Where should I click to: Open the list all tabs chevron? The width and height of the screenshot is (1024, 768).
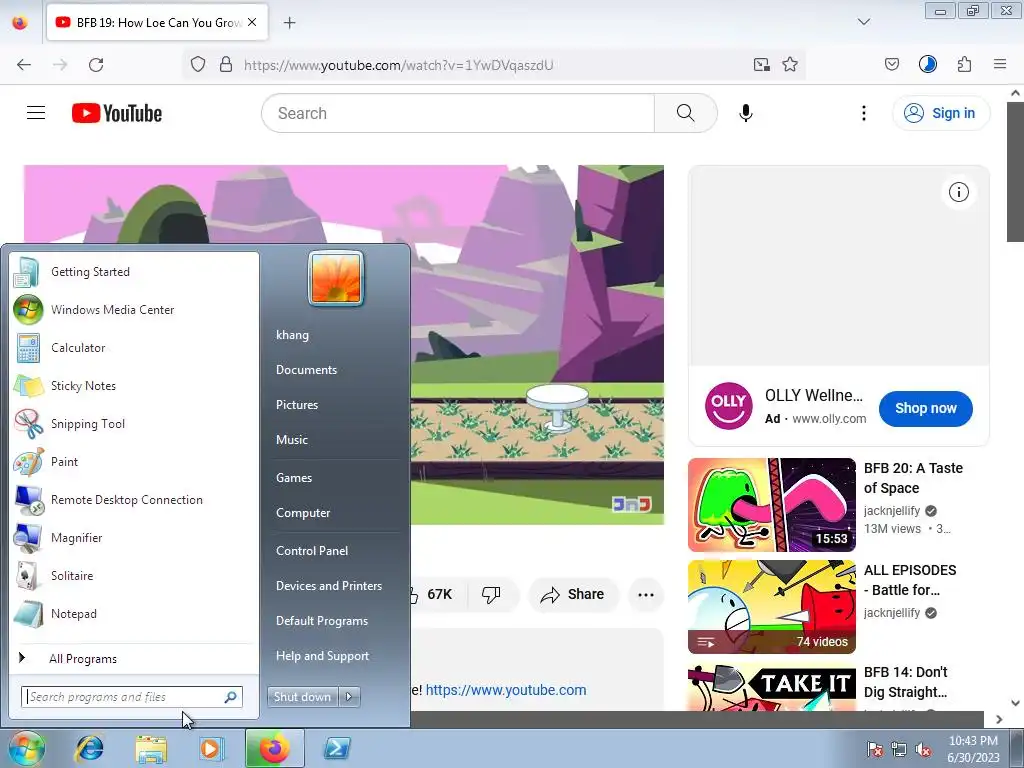click(x=863, y=22)
